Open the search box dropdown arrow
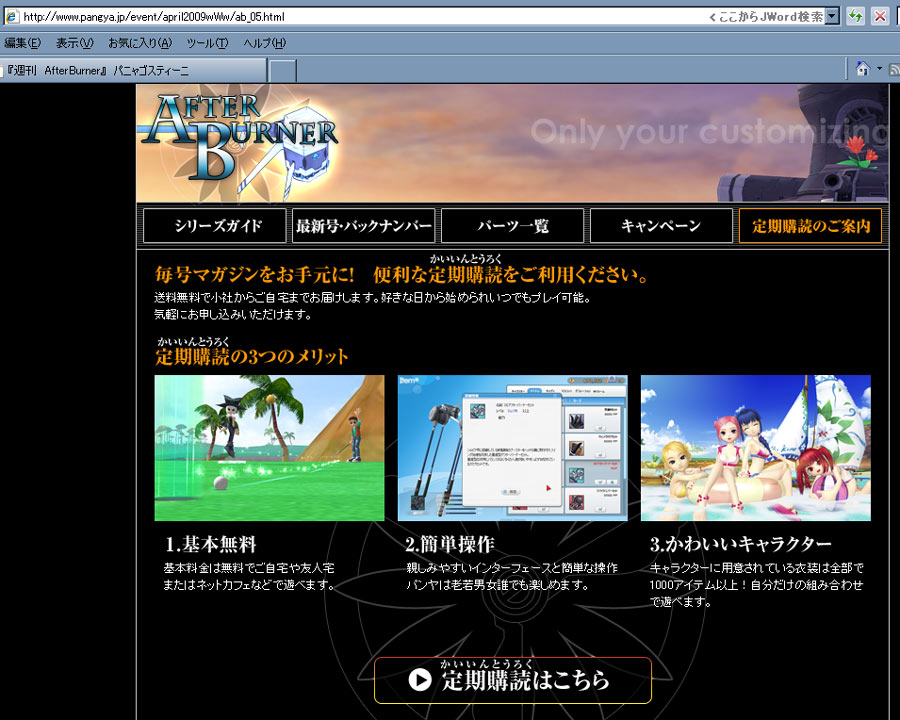900x720 pixels. click(832, 17)
